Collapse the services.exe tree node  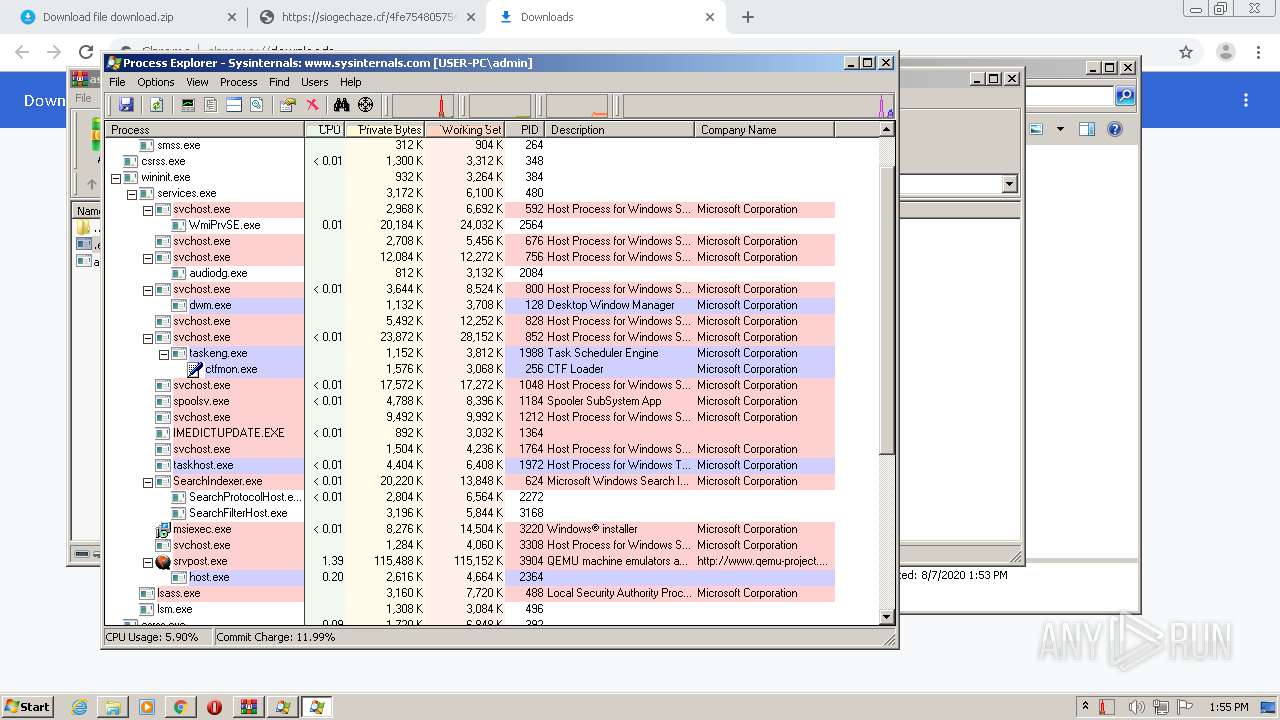[132, 194]
